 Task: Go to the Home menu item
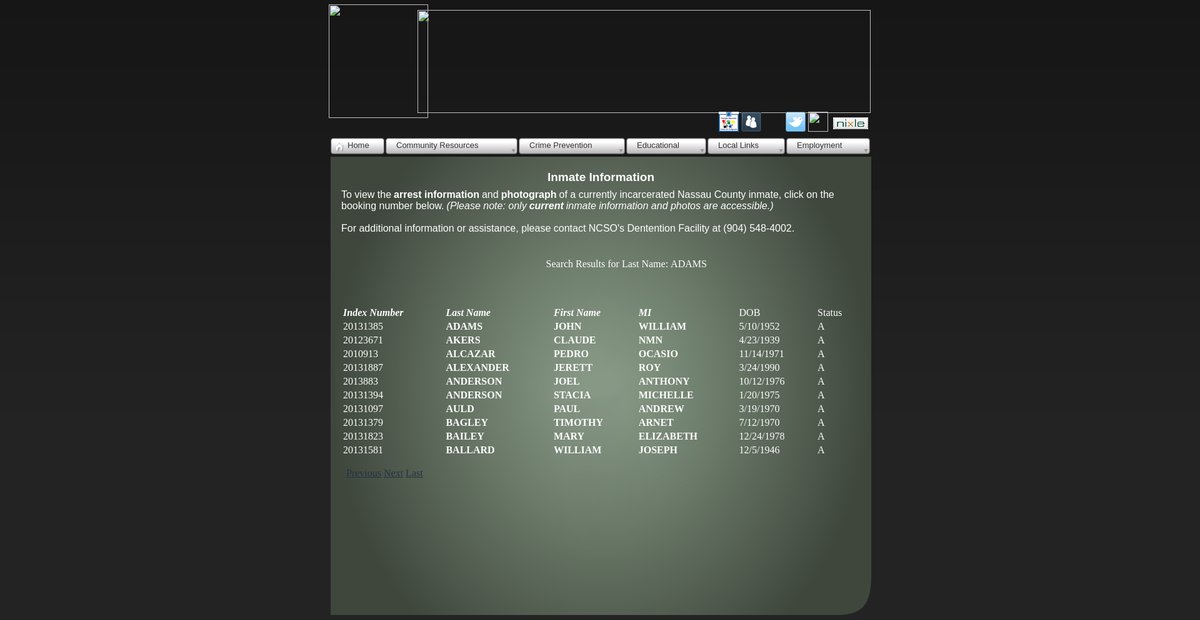coord(358,146)
